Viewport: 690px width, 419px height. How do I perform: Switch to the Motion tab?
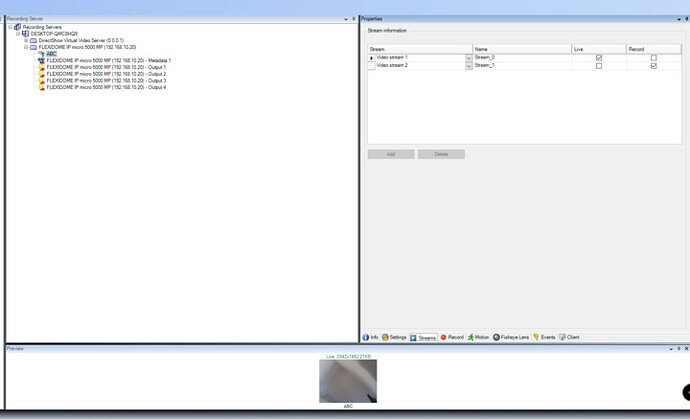tap(478, 337)
